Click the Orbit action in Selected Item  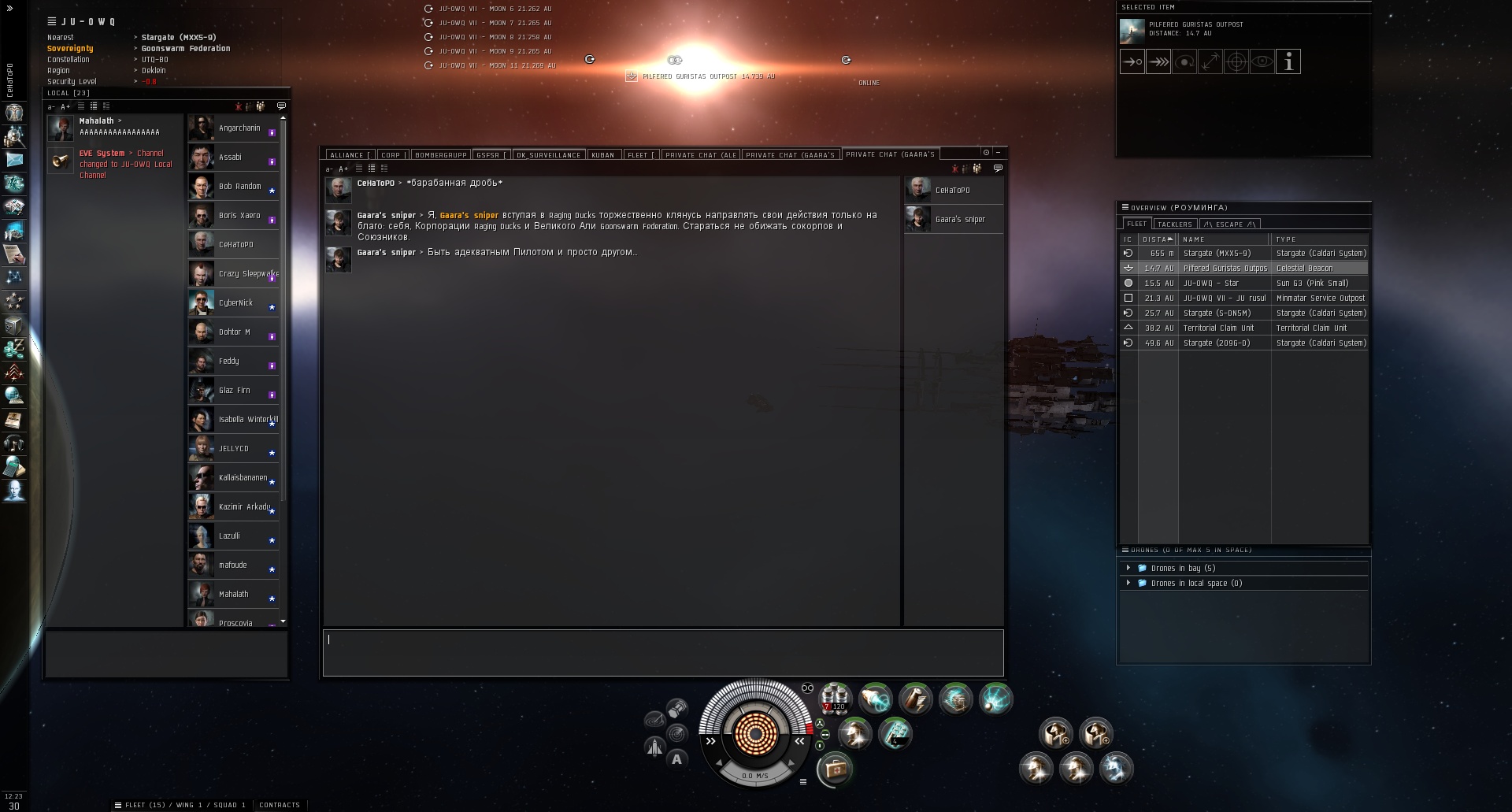point(1184,61)
